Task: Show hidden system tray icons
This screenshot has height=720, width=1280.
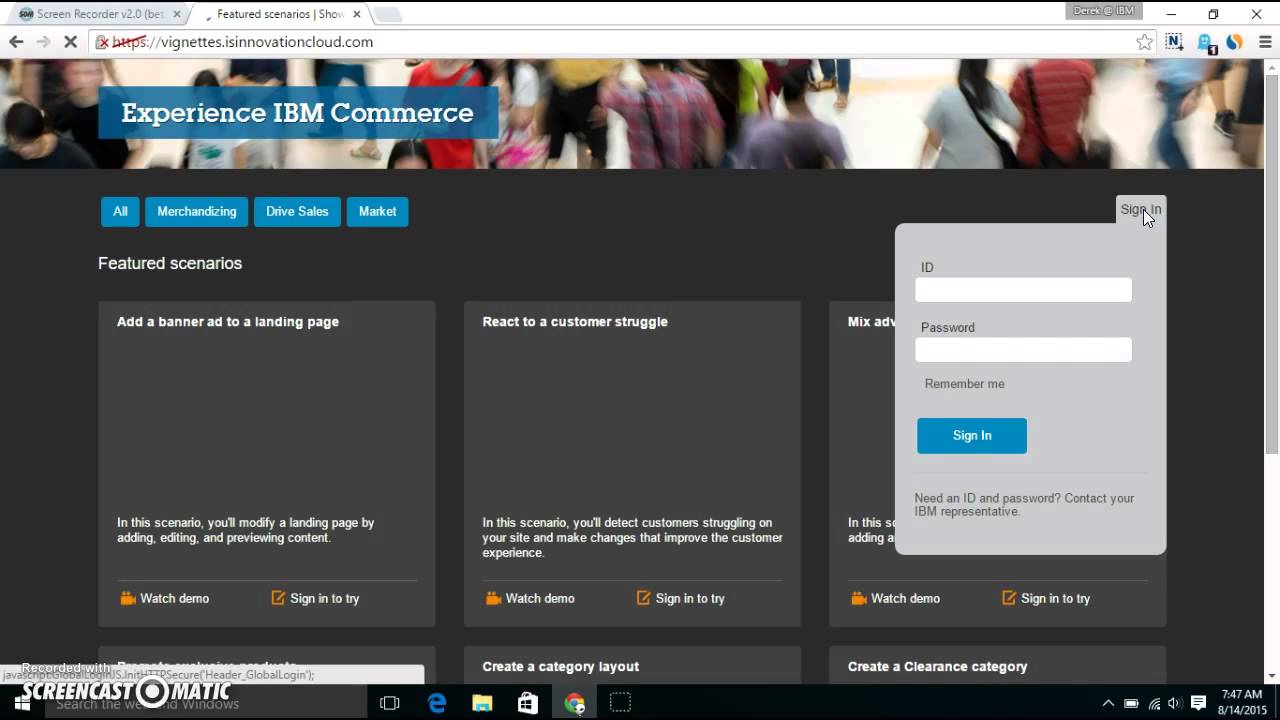Action: pos(1108,703)
